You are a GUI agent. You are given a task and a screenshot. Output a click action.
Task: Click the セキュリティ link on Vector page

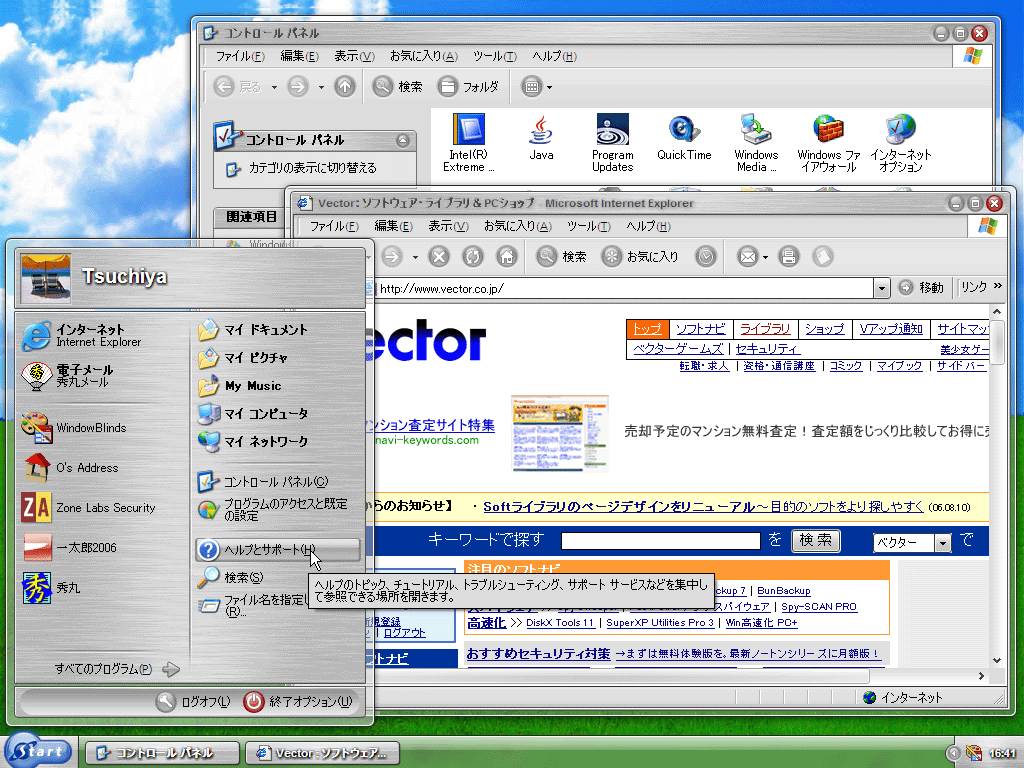tap(767, 349)
